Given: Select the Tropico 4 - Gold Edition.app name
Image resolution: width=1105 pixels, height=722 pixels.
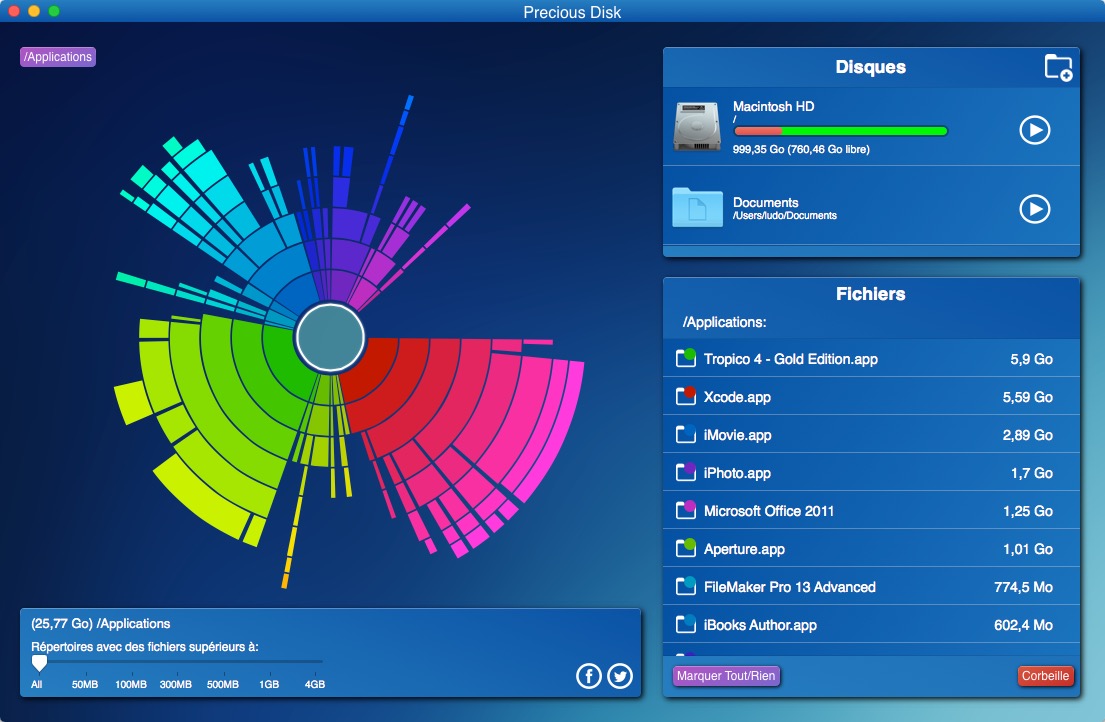Looking at the screenshot, I should click(791, 359).
